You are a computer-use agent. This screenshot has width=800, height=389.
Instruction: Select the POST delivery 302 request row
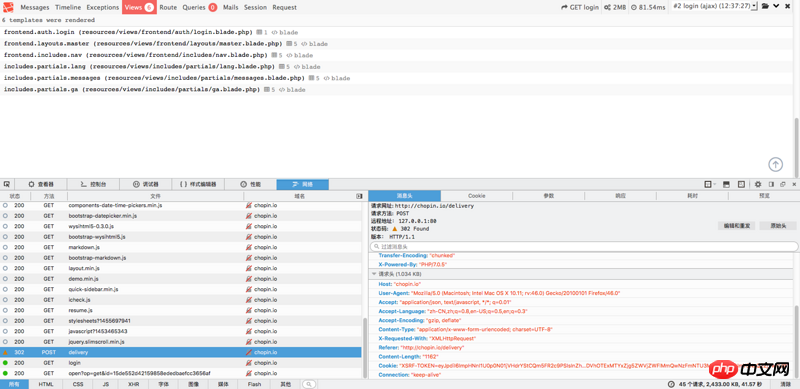point(181,352)
